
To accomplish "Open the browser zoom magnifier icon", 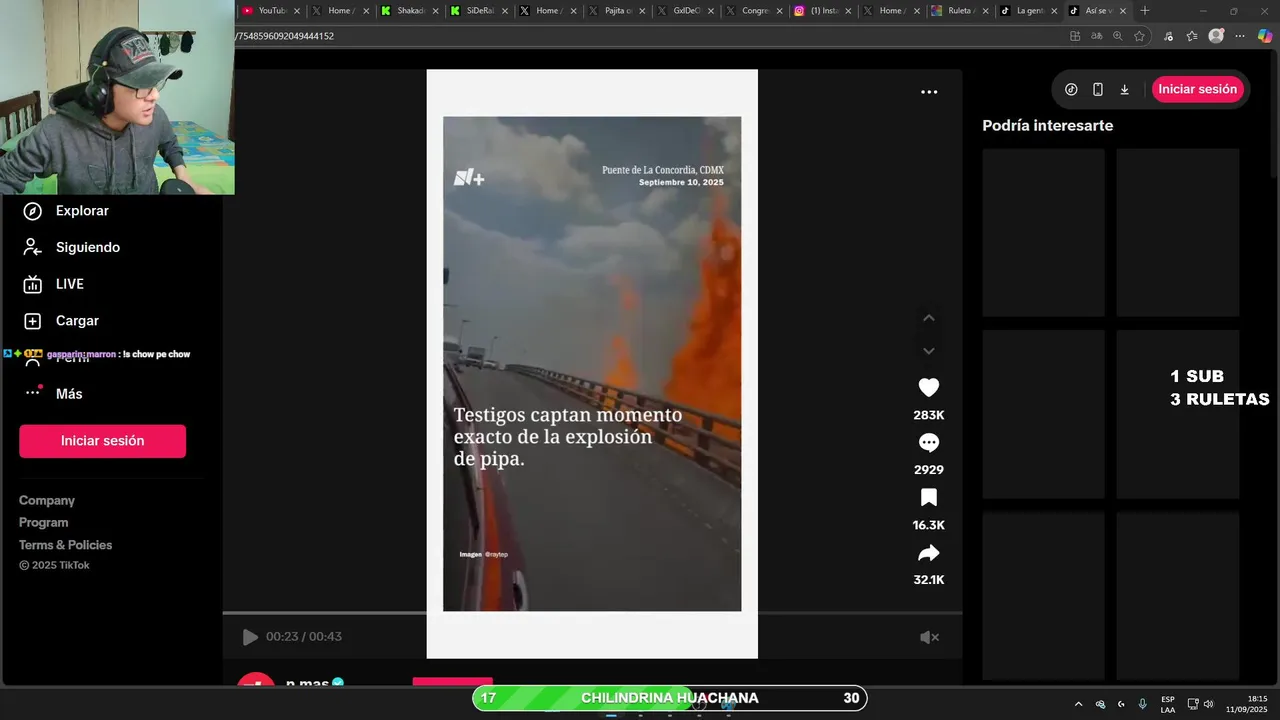I will coord(1118,36).
